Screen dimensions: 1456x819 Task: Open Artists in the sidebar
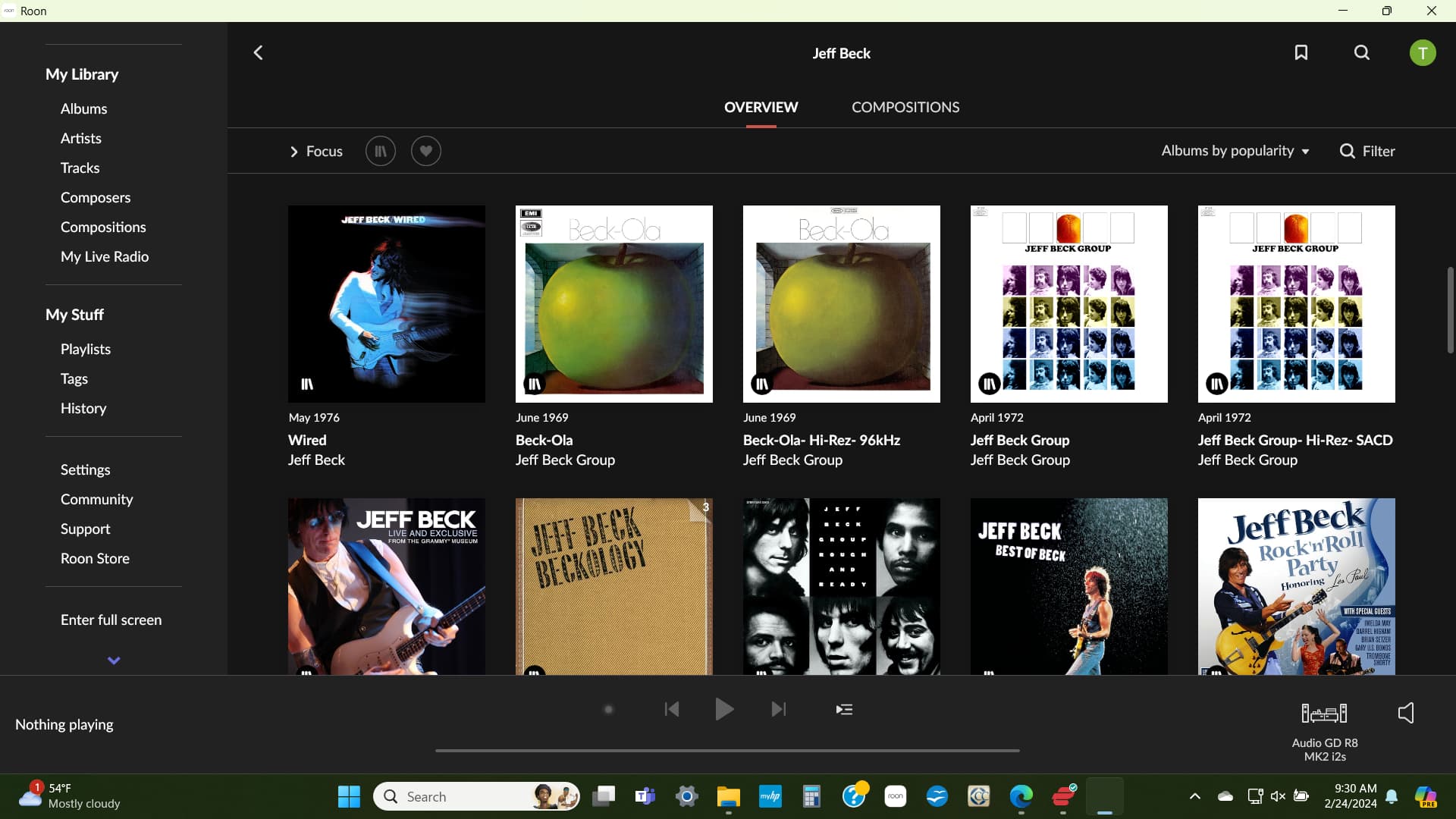80,138
